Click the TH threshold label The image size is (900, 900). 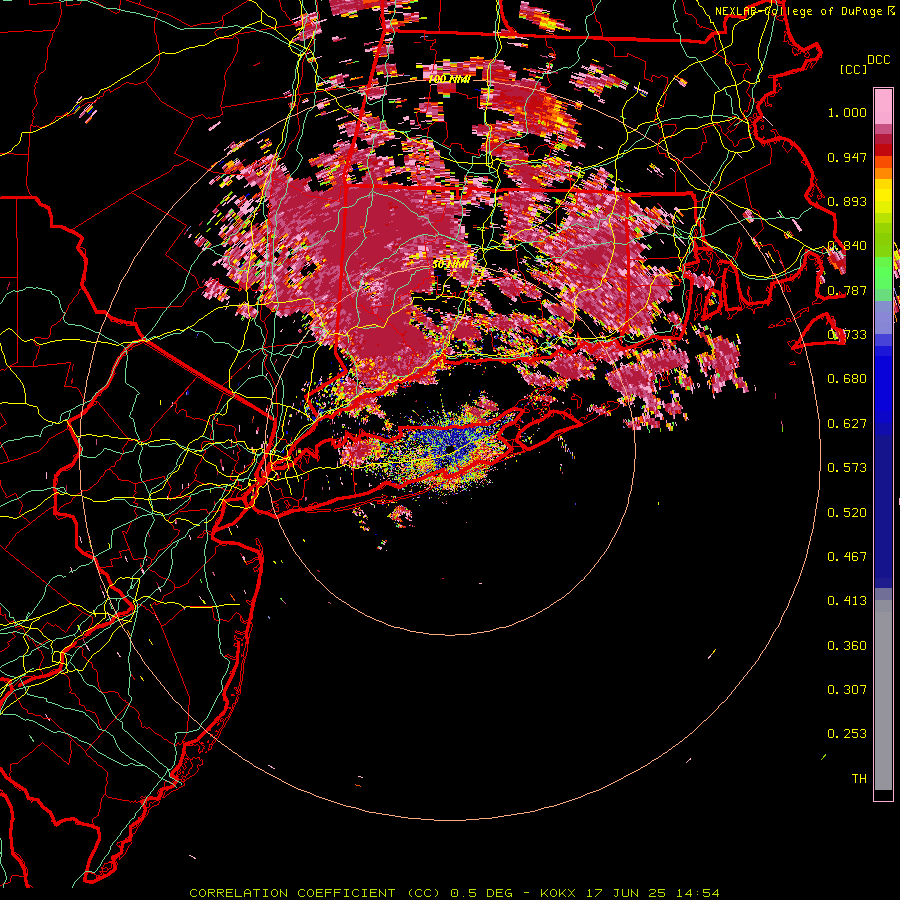point(859,779)
